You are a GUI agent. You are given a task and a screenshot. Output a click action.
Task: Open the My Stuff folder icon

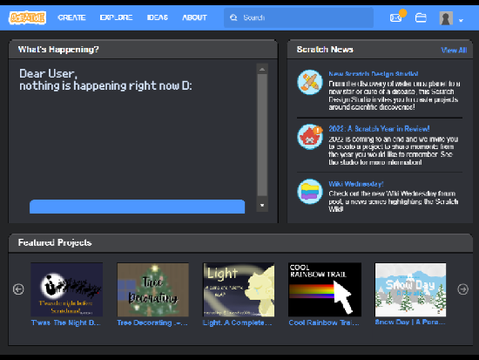421,17
